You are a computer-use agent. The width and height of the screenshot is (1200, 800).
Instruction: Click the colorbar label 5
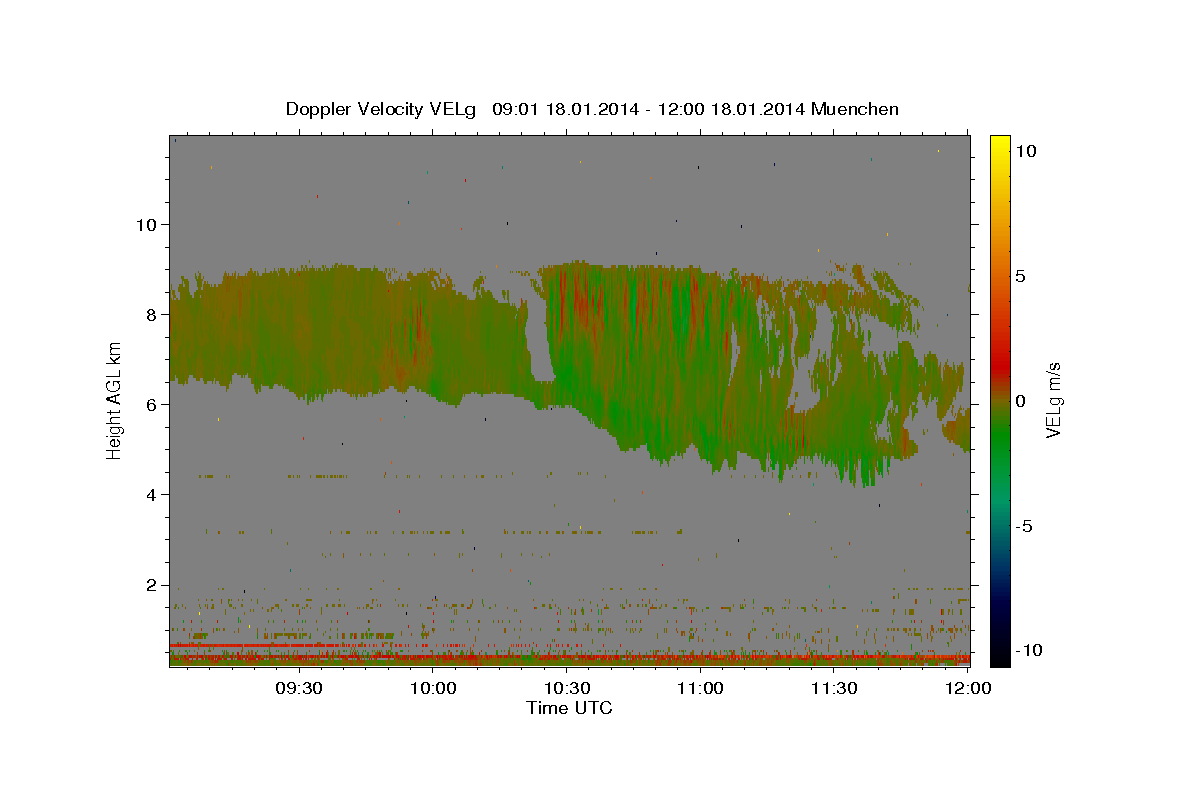point(1022,276)
